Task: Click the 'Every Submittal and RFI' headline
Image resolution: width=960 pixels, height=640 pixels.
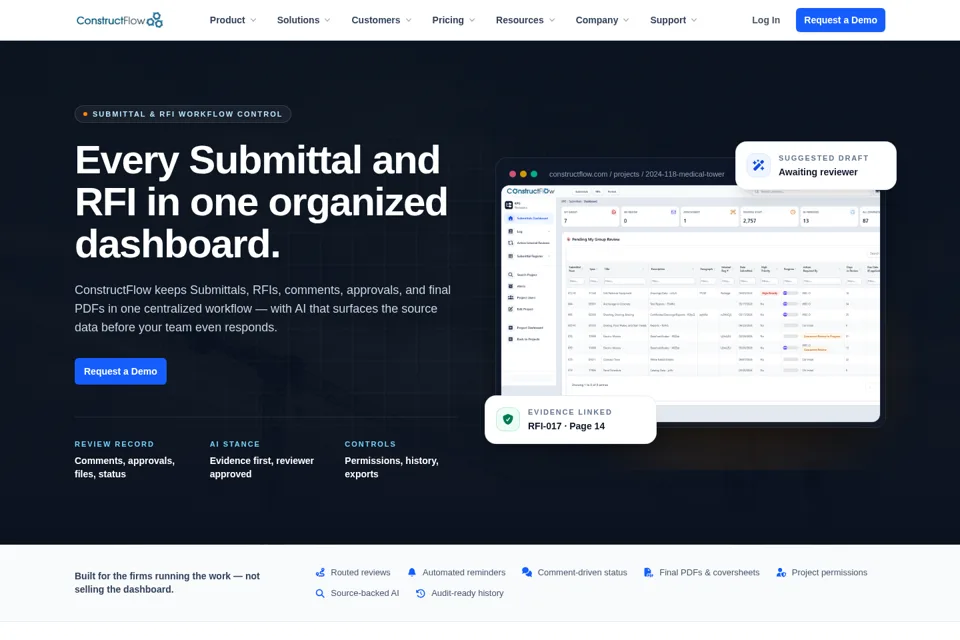Action: 261,202
